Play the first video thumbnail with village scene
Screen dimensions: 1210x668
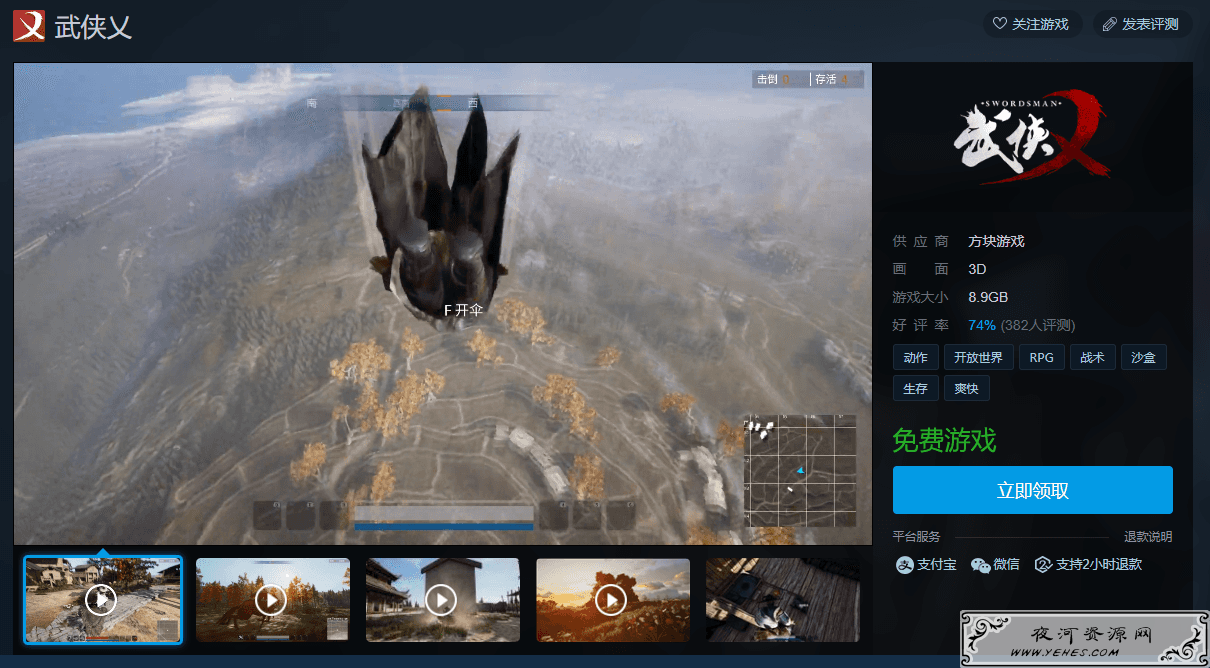point(102,600)
